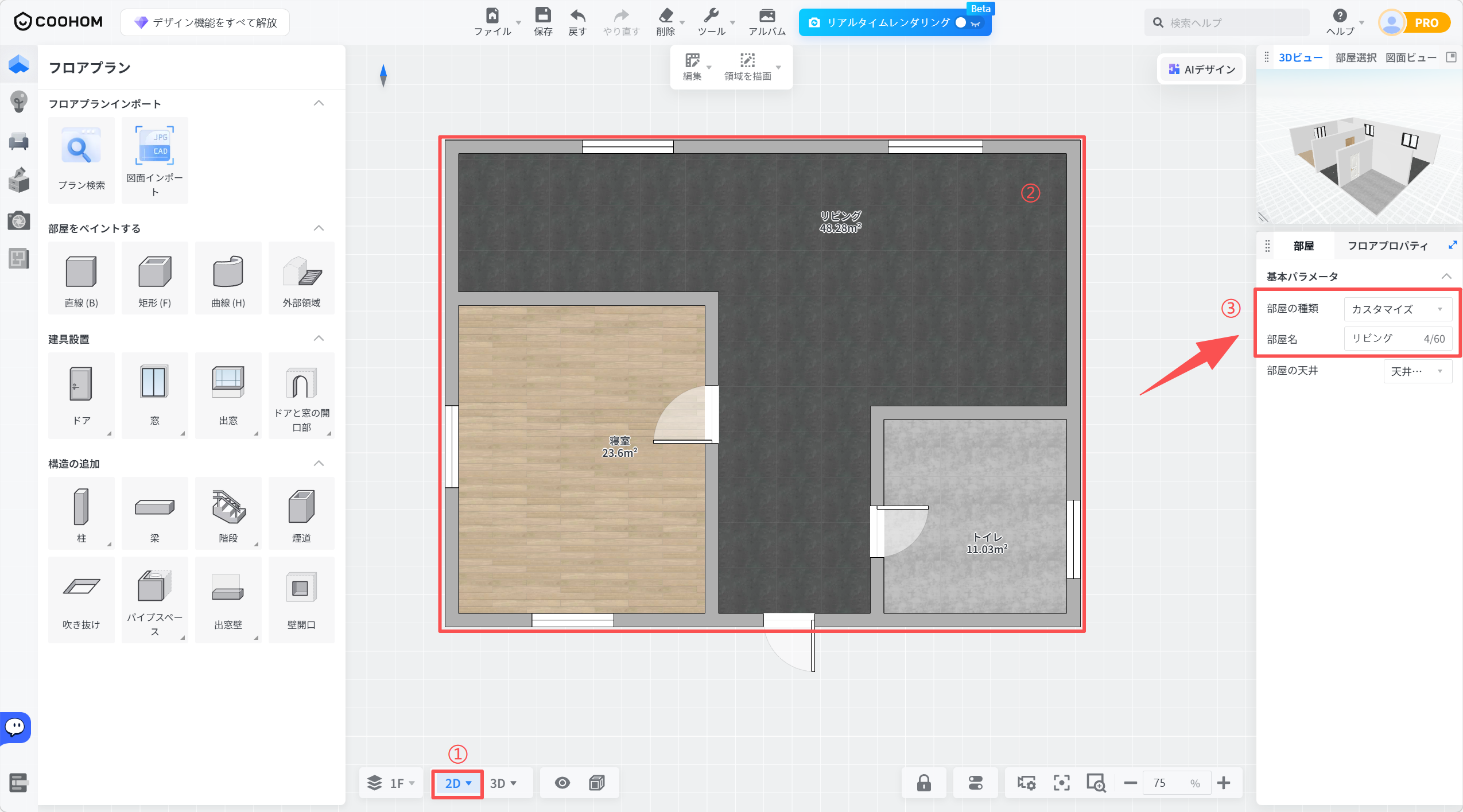Collapse the 構造の追加 section
Screen dimensions: 1463x812
click(x=319, y=463)
